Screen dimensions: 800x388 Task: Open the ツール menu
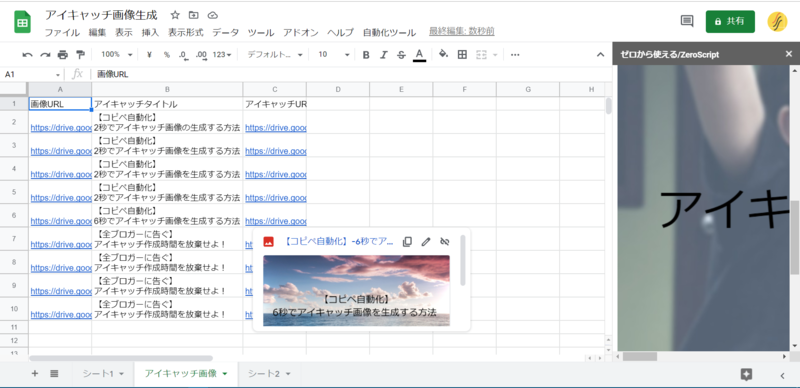click(x=261, y=33)
